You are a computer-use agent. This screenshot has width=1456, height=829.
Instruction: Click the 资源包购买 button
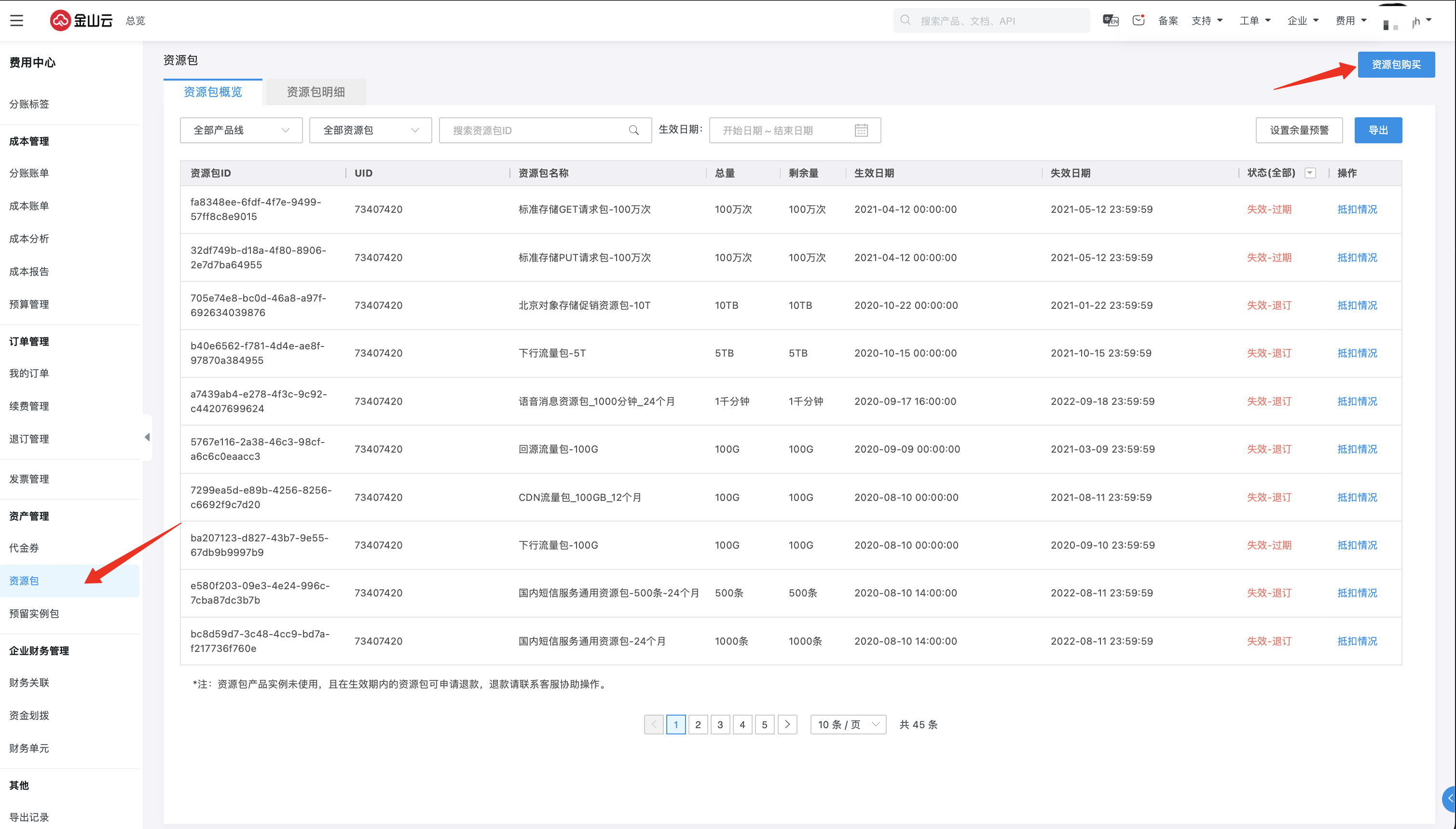tap(1396, 64)
